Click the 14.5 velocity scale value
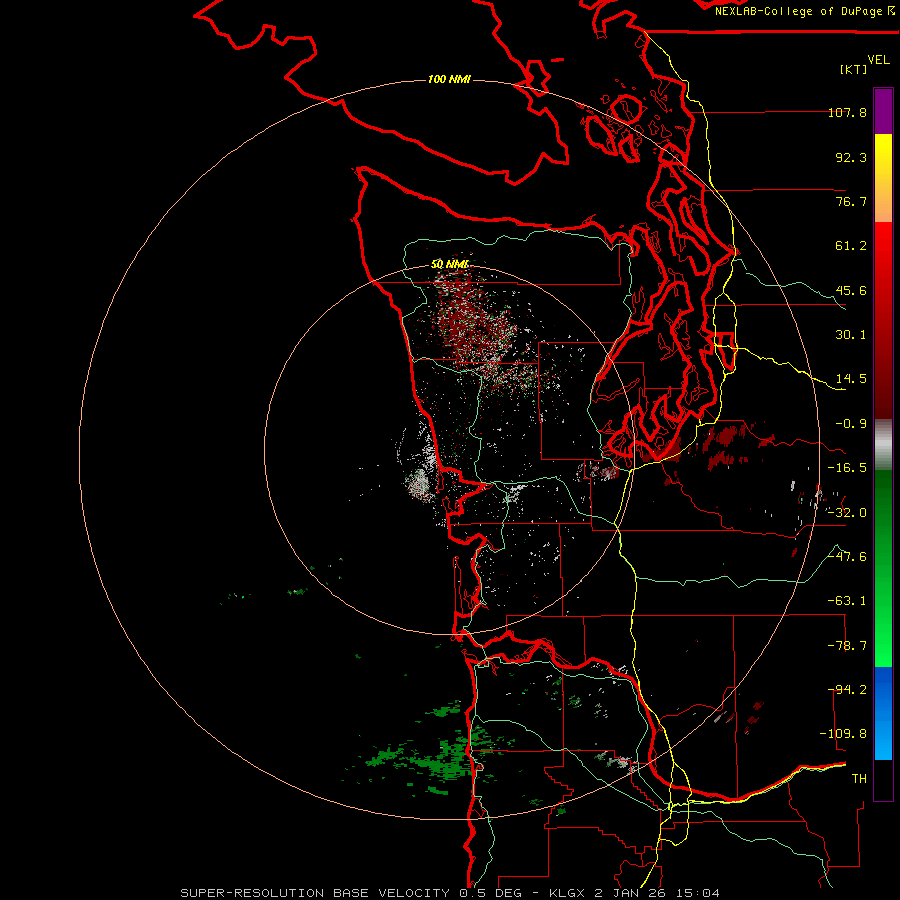Image resolution: width=900 pixels, height=900 pixels. pos(851,379)
